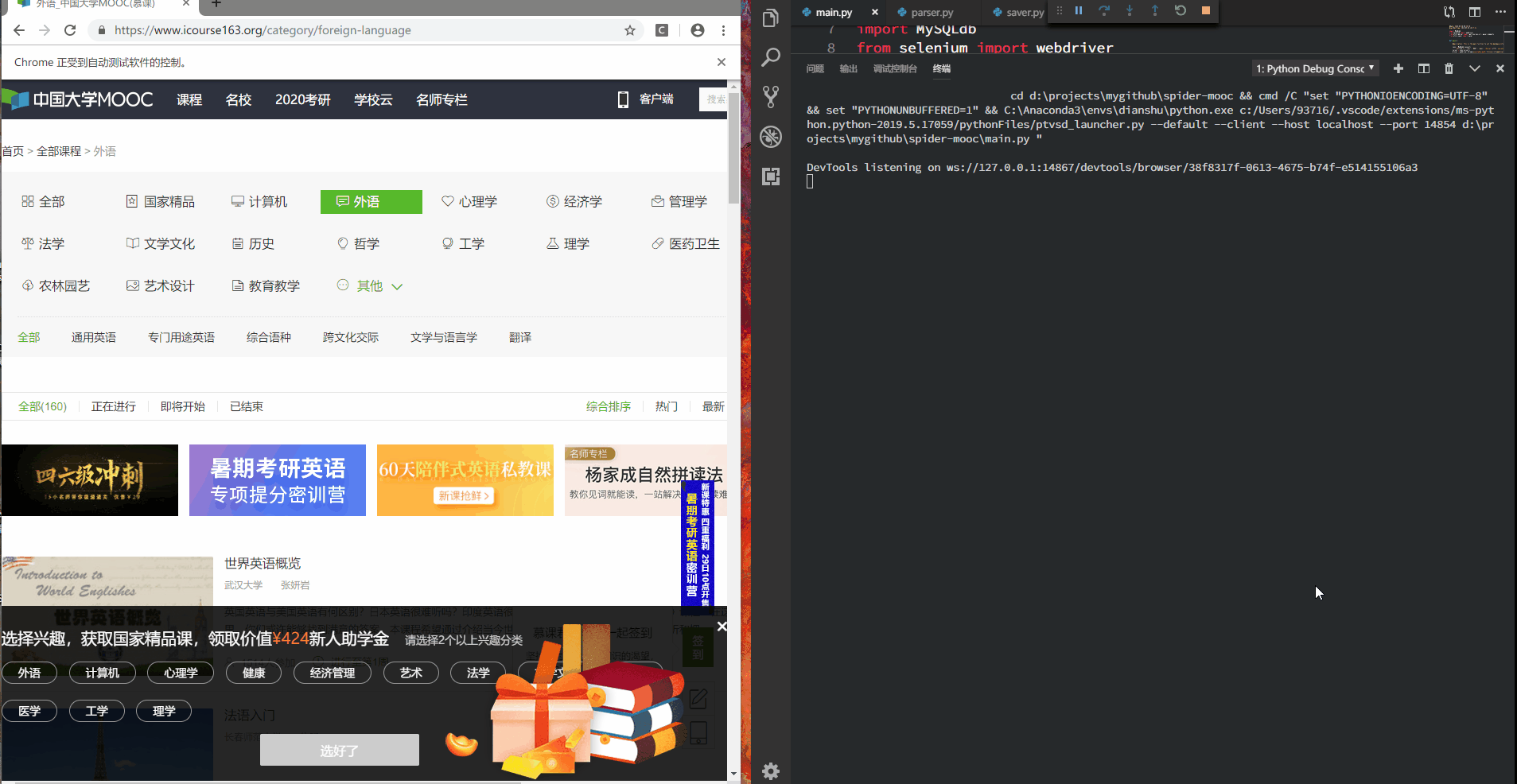Expand the 其他 category dropdown
1517x784 pixels.
tap(370, 285)
